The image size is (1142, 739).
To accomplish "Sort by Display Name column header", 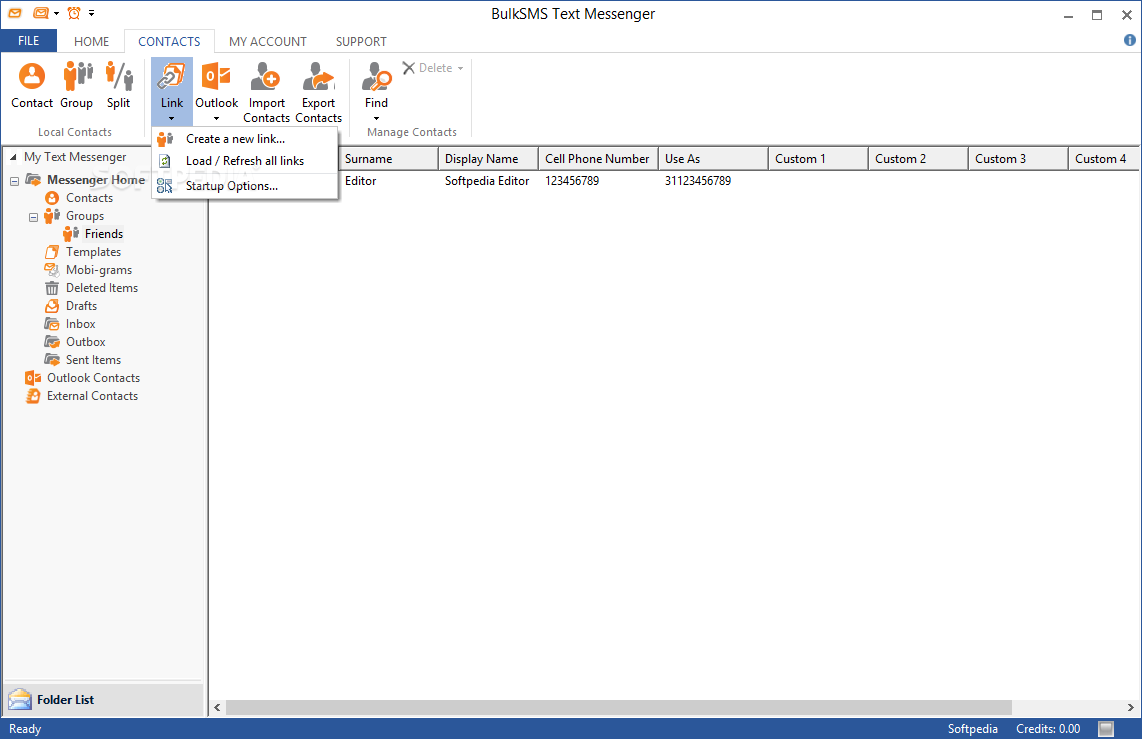I will point(488,159).
